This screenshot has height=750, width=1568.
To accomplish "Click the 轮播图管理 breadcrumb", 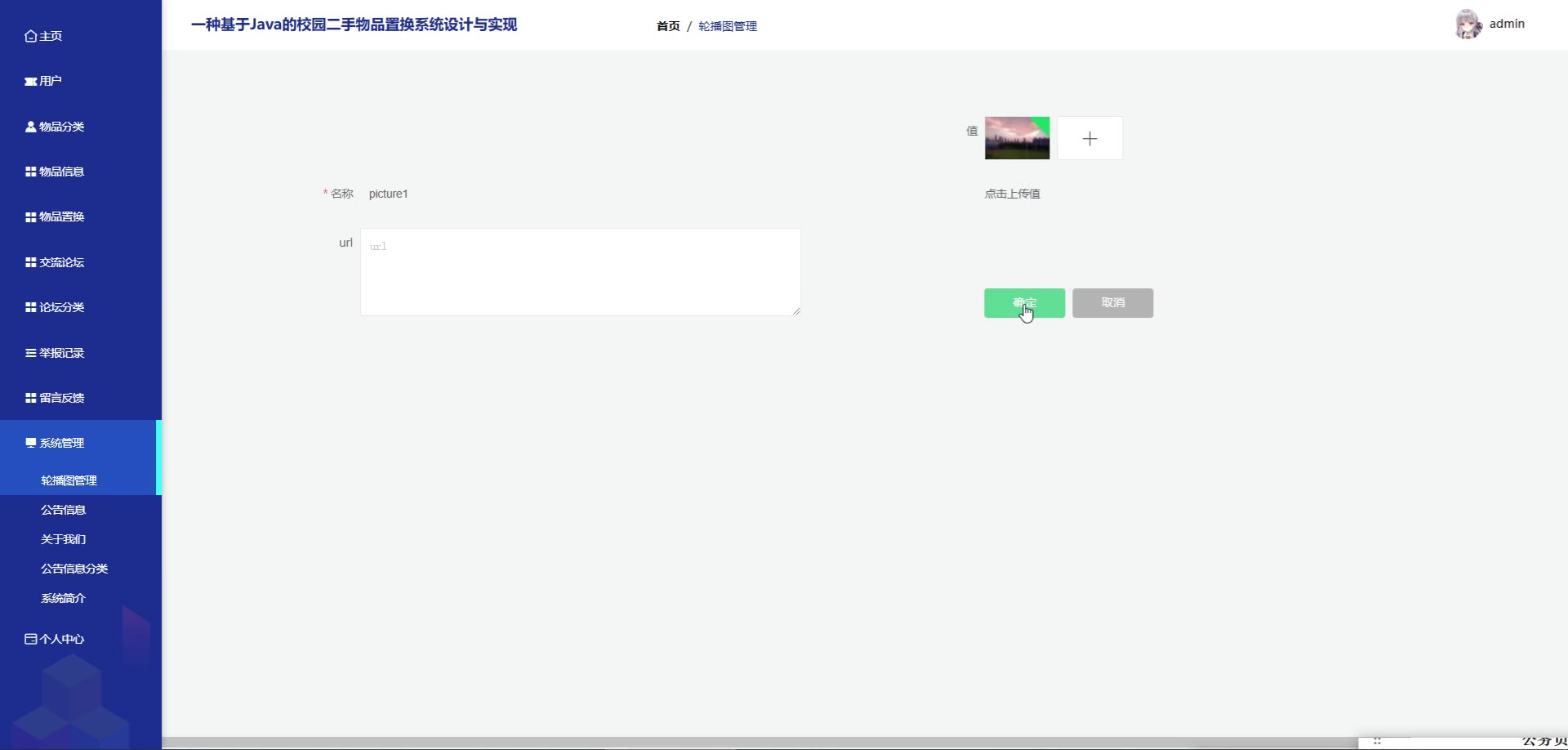I will click(x=728, y=26).
